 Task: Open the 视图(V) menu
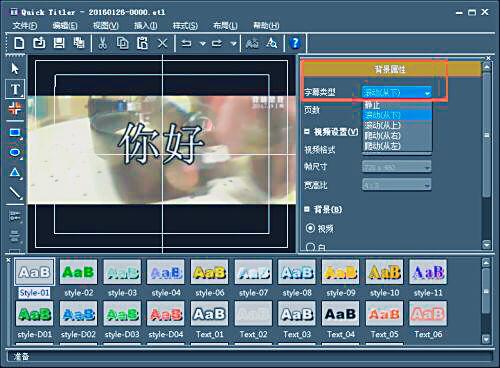click(x=106, y=26)
